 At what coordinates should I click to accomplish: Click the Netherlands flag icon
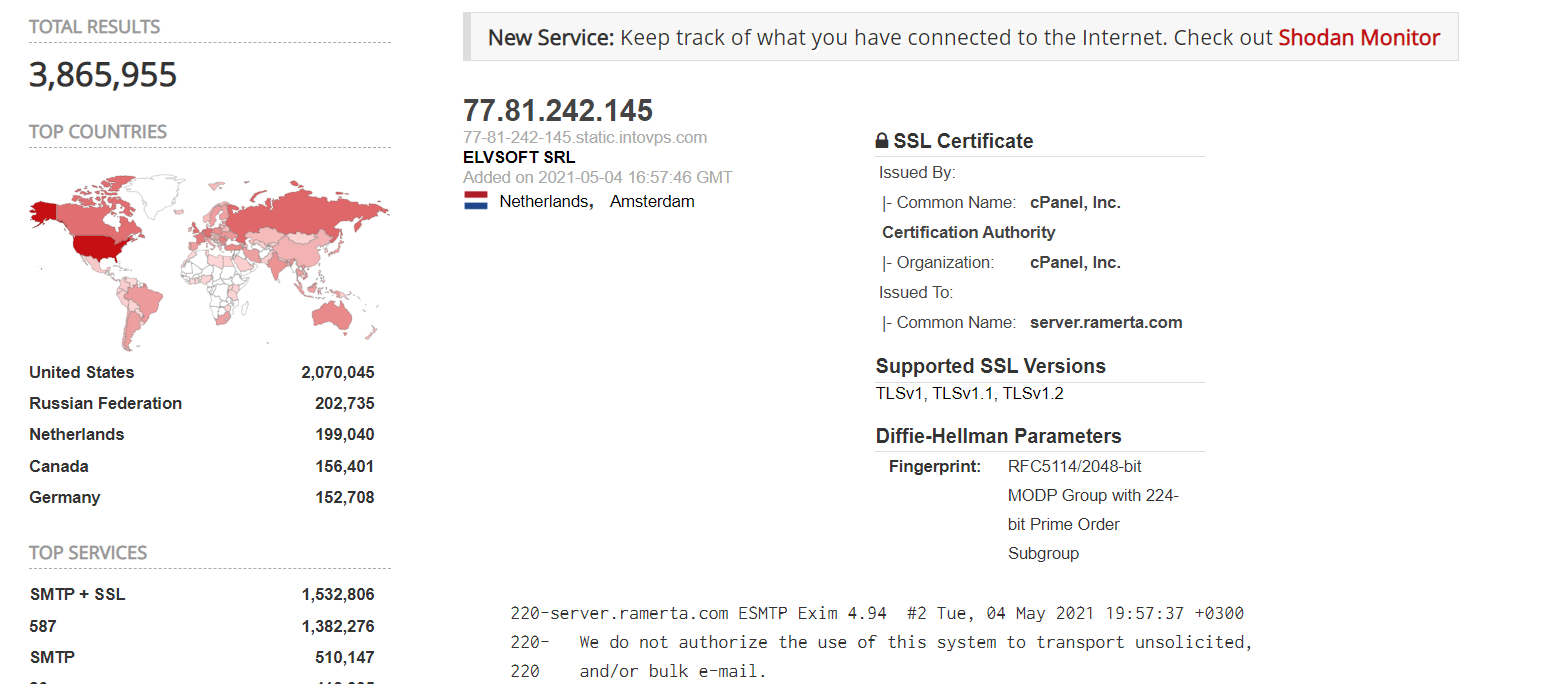click(x=475, y=201)
